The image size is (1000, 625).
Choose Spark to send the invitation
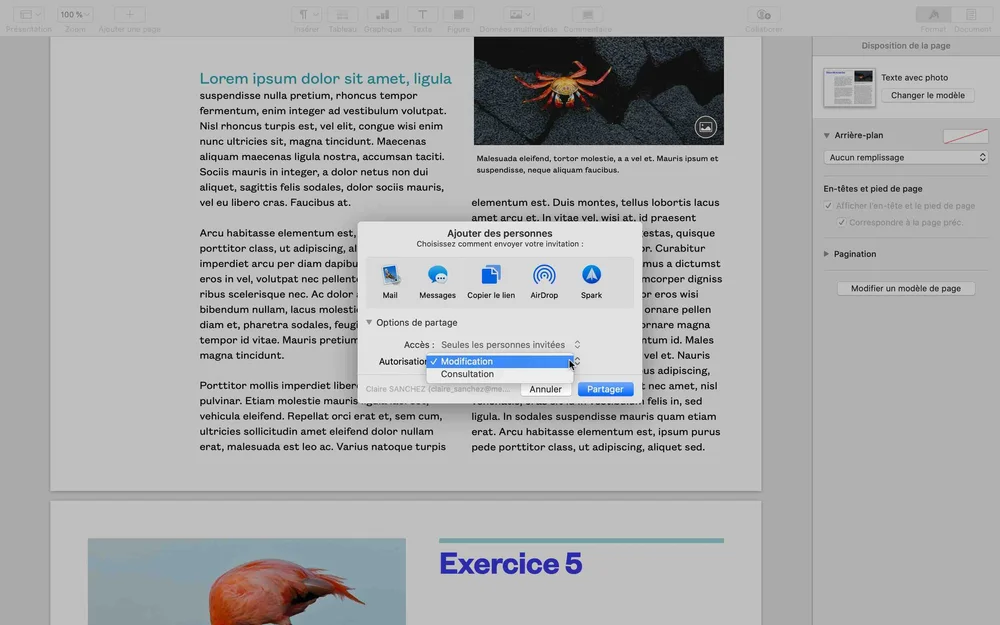(591, 281)
